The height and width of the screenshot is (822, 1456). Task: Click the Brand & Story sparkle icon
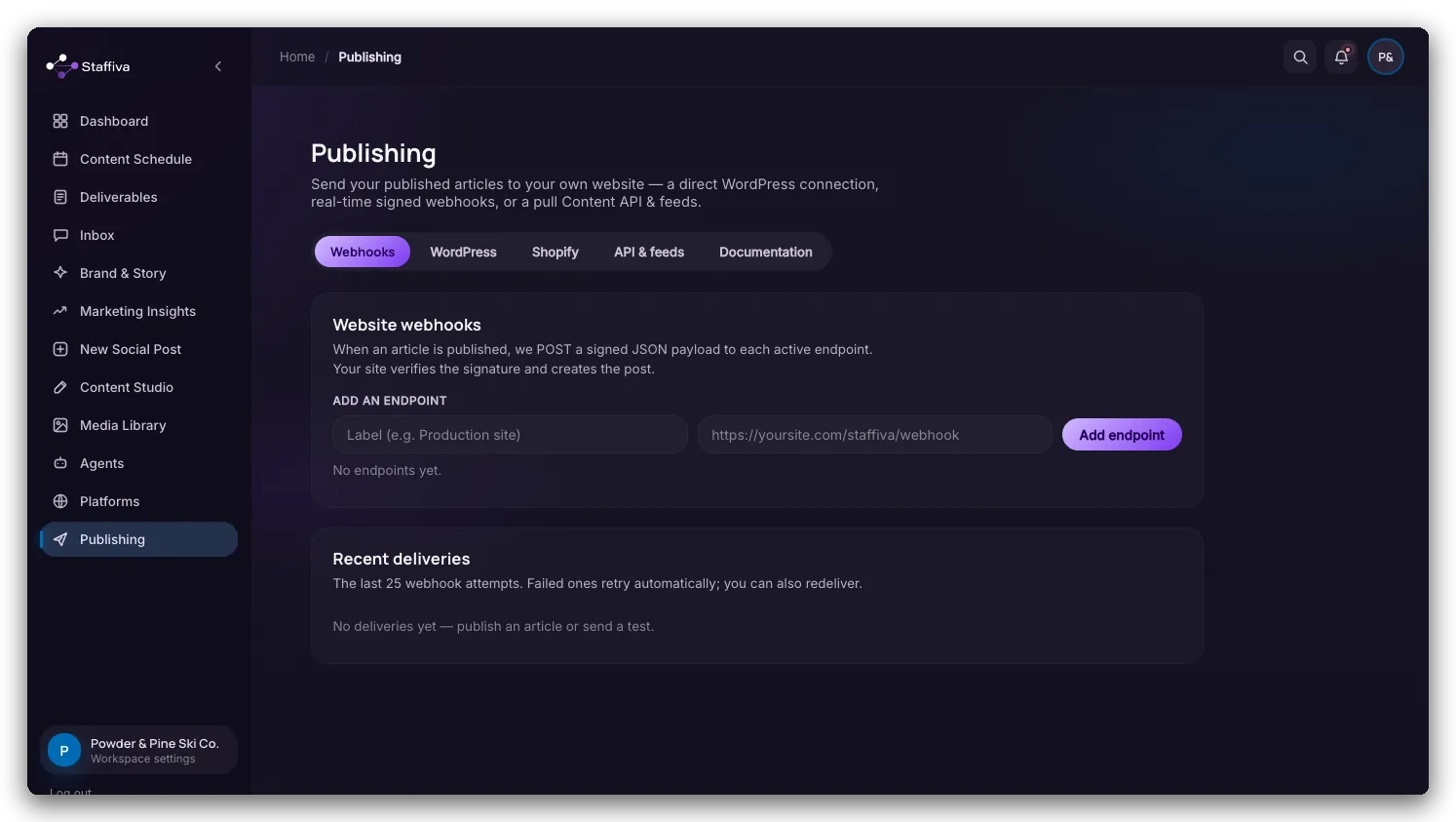point(60,273)
